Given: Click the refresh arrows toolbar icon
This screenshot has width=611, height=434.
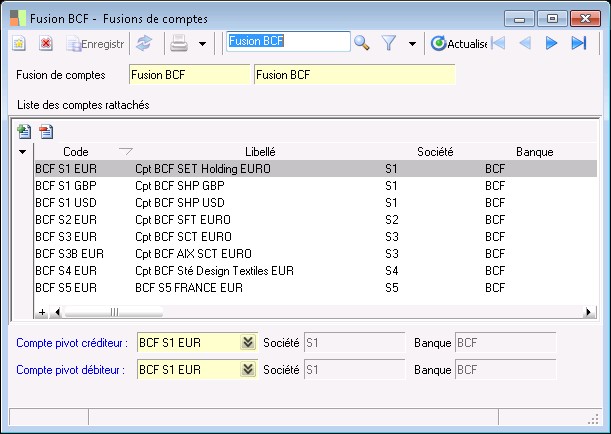Looking at the screenshot, I should (x=144, y=43).
